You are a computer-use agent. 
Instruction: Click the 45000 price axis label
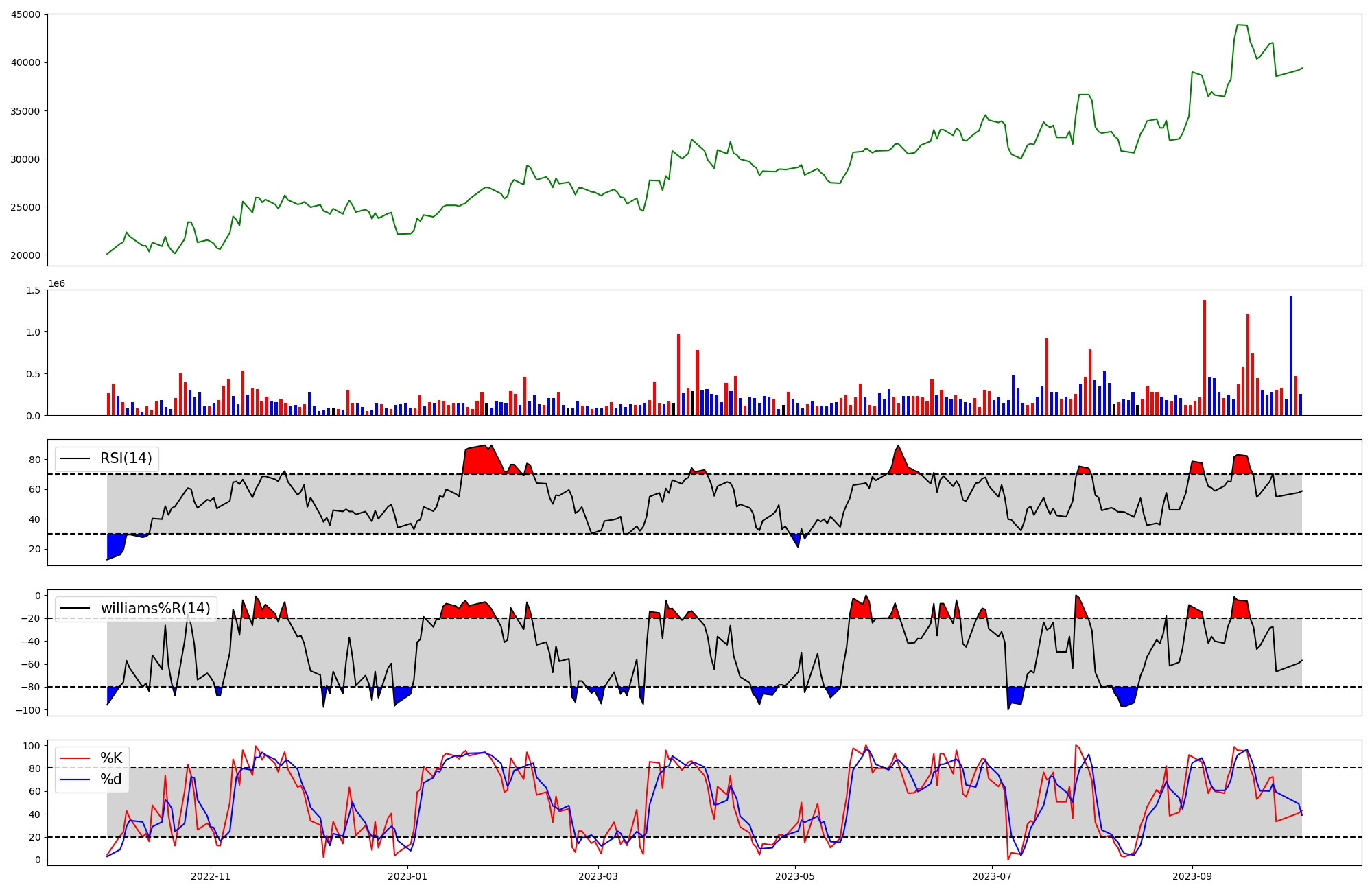[x=25, y=15]
